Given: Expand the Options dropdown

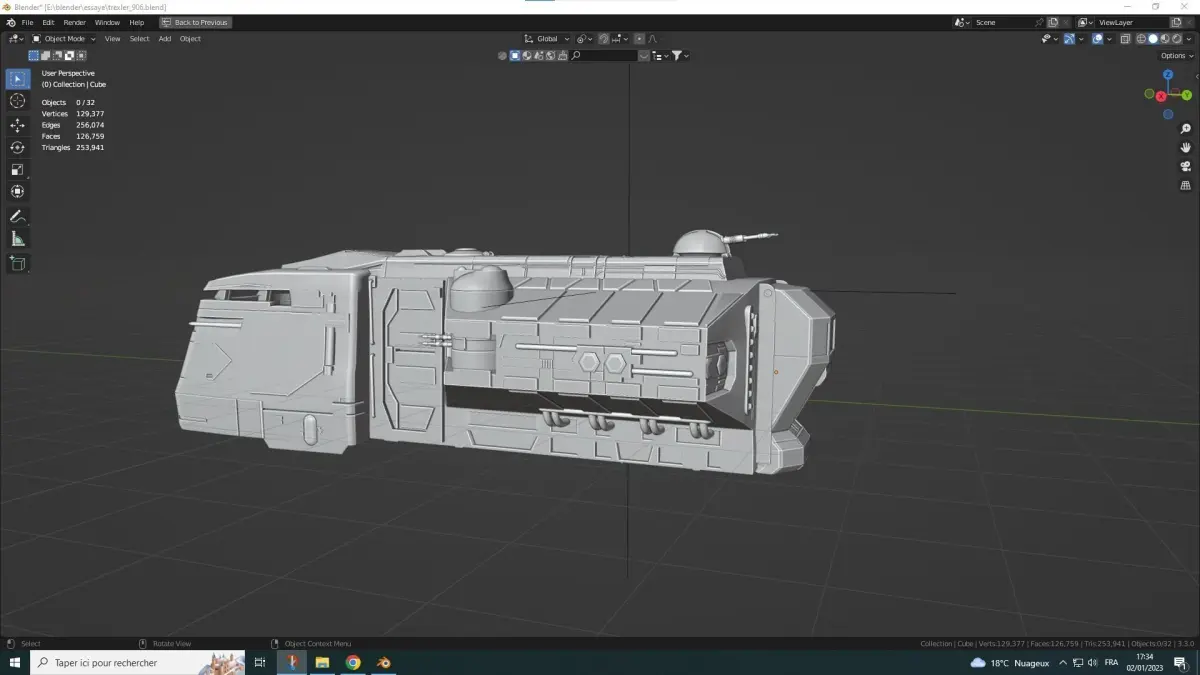Looking at the screenshot, I should (1176, 56).
